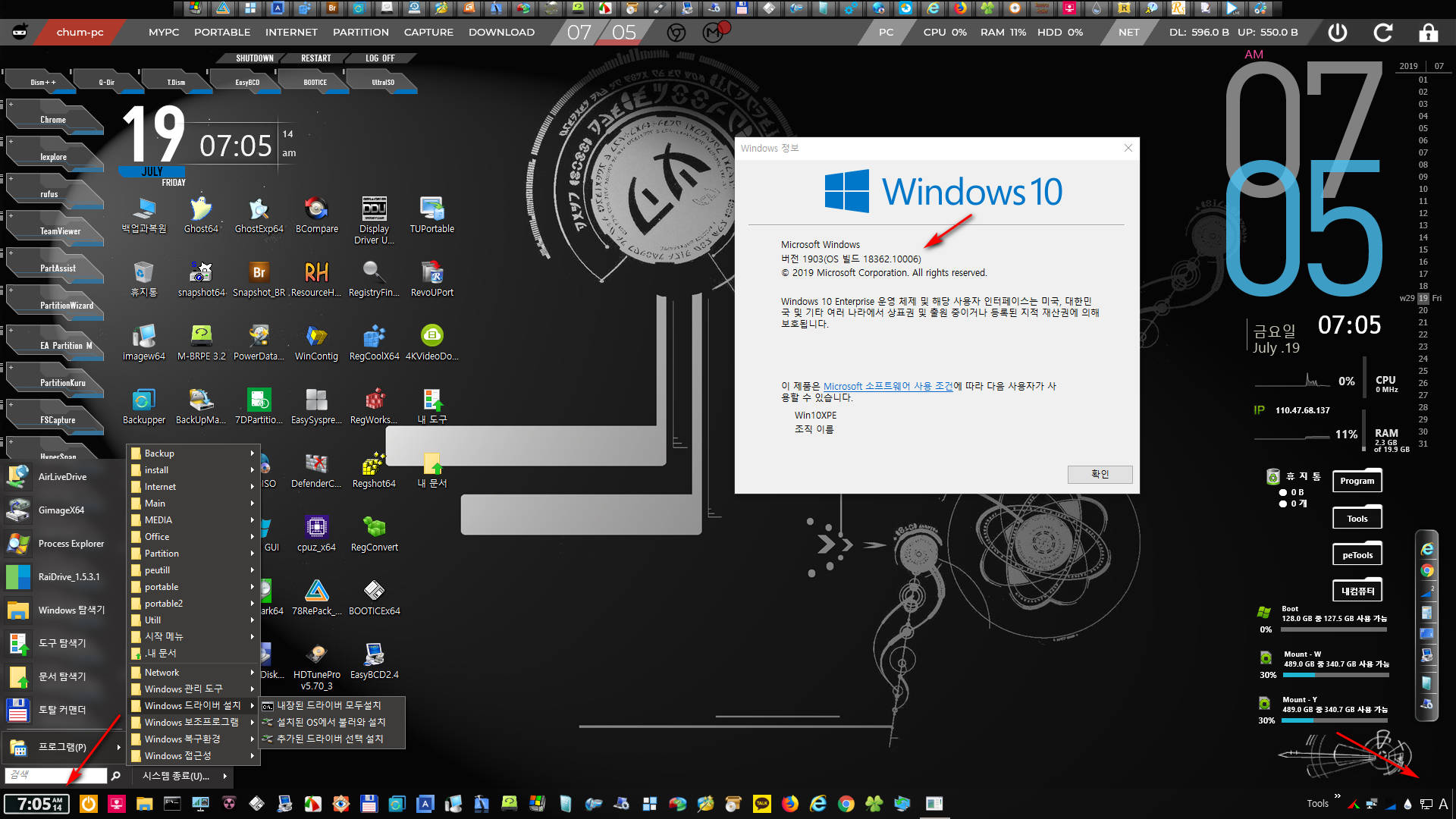Expand the Network folder submenu

pyautogui.click(x=193, y=672)
